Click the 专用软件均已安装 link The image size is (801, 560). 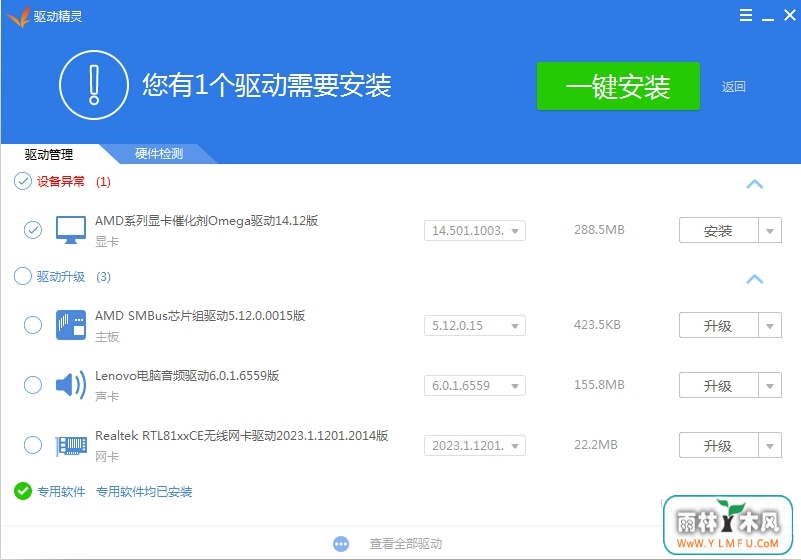point(144,492)
